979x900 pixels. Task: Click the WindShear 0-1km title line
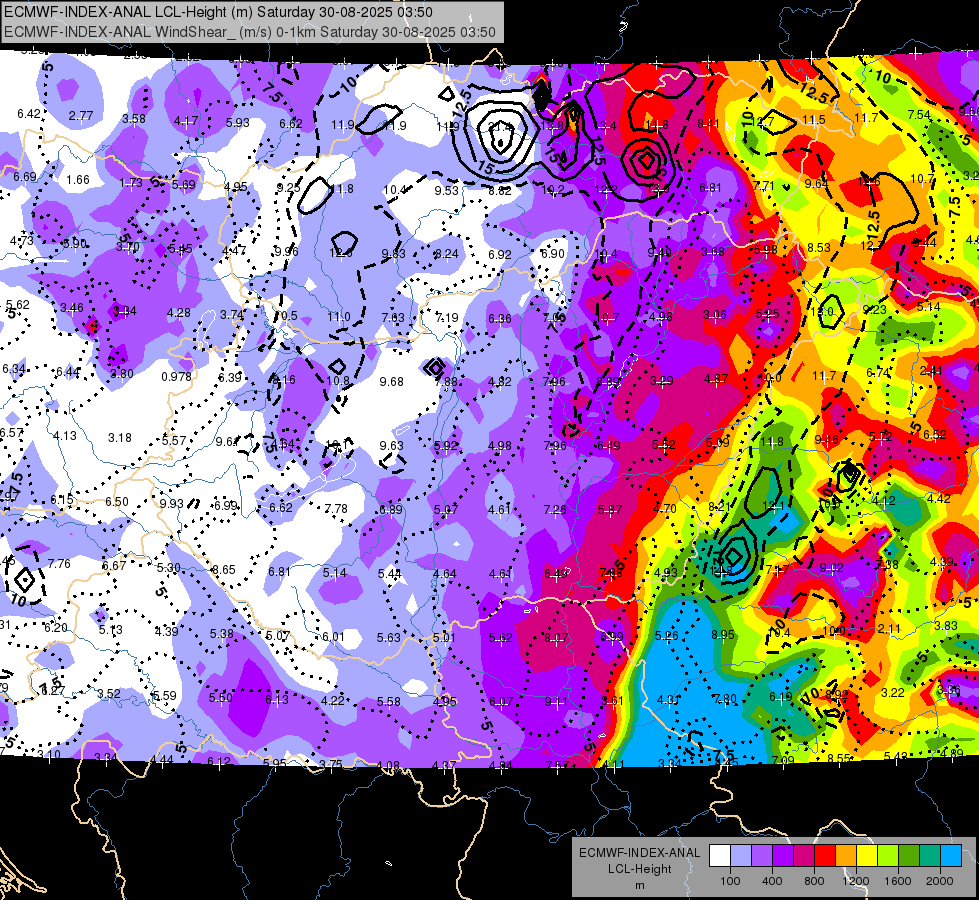point(250,32)
